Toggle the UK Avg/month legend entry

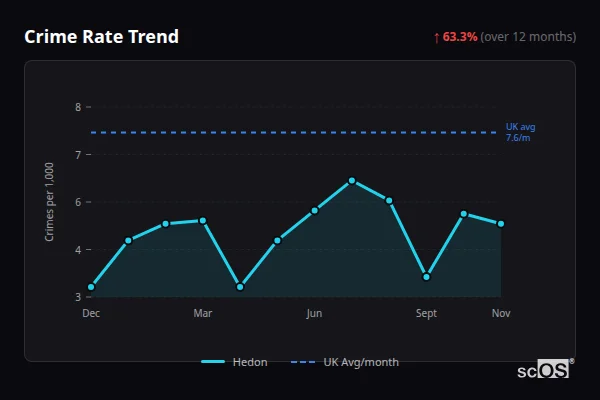coord(345,362)
